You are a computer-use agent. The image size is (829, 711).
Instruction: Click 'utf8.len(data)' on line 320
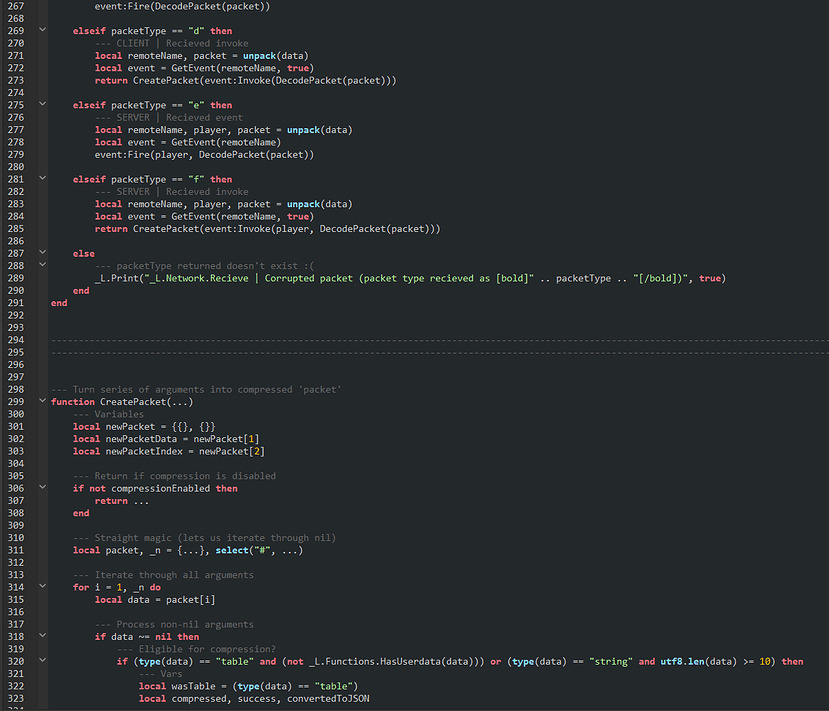[x=698, y=661]
